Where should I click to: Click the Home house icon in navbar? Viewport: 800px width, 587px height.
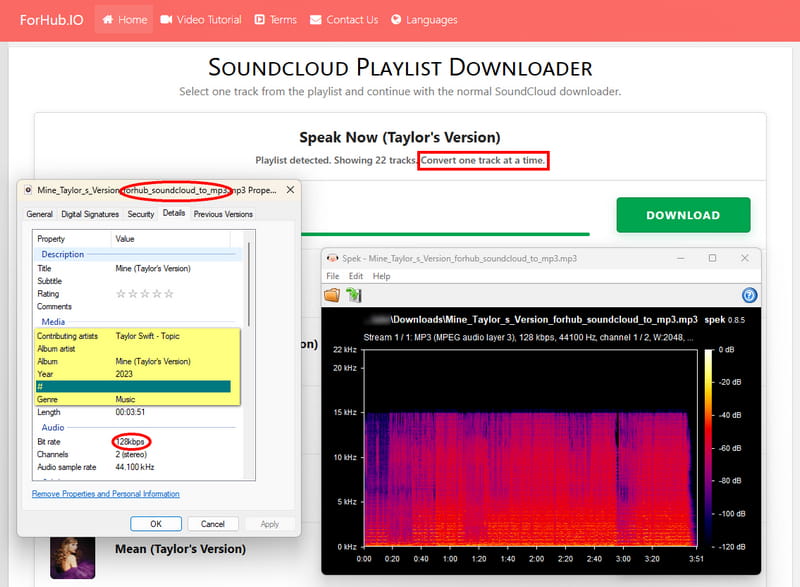coord(108,19)
